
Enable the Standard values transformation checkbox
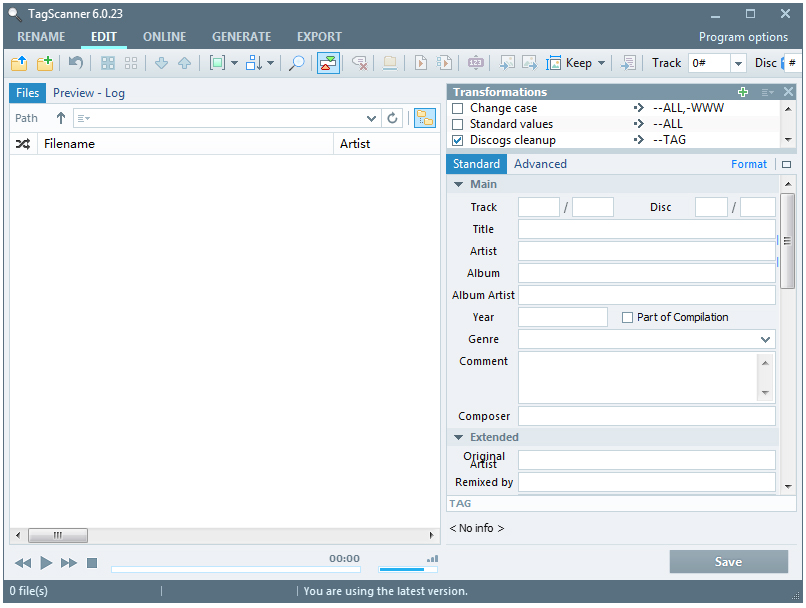(x=457, y=124)
